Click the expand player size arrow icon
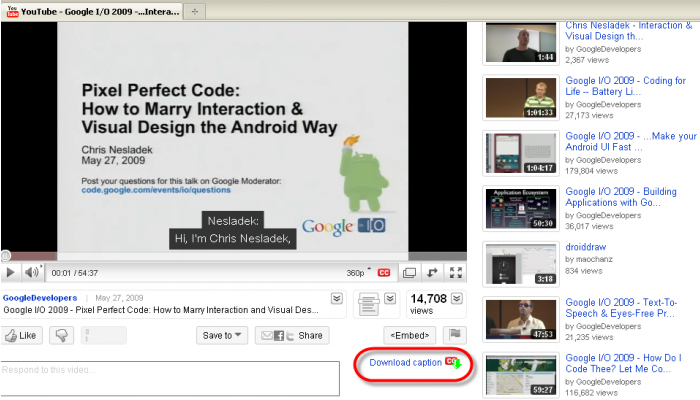The width and height of the screenshot is (700, 400). tap(432, 272)
